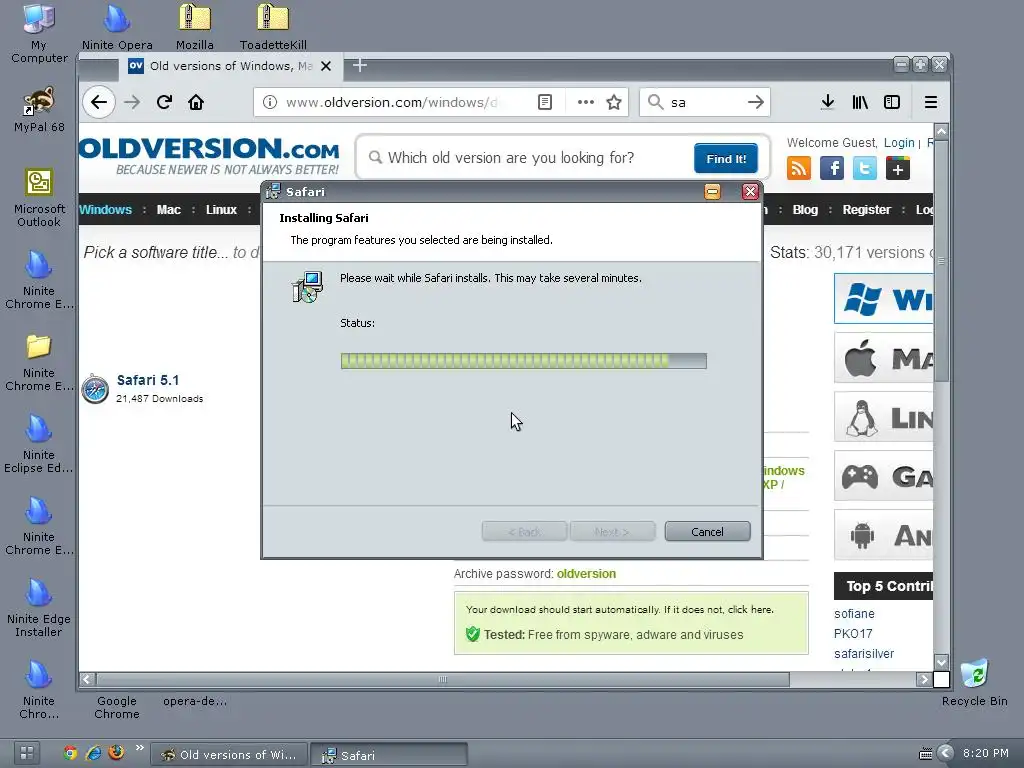Launch Chrome from quick launch
This screenshot has width=1024, height=768.
70,753
